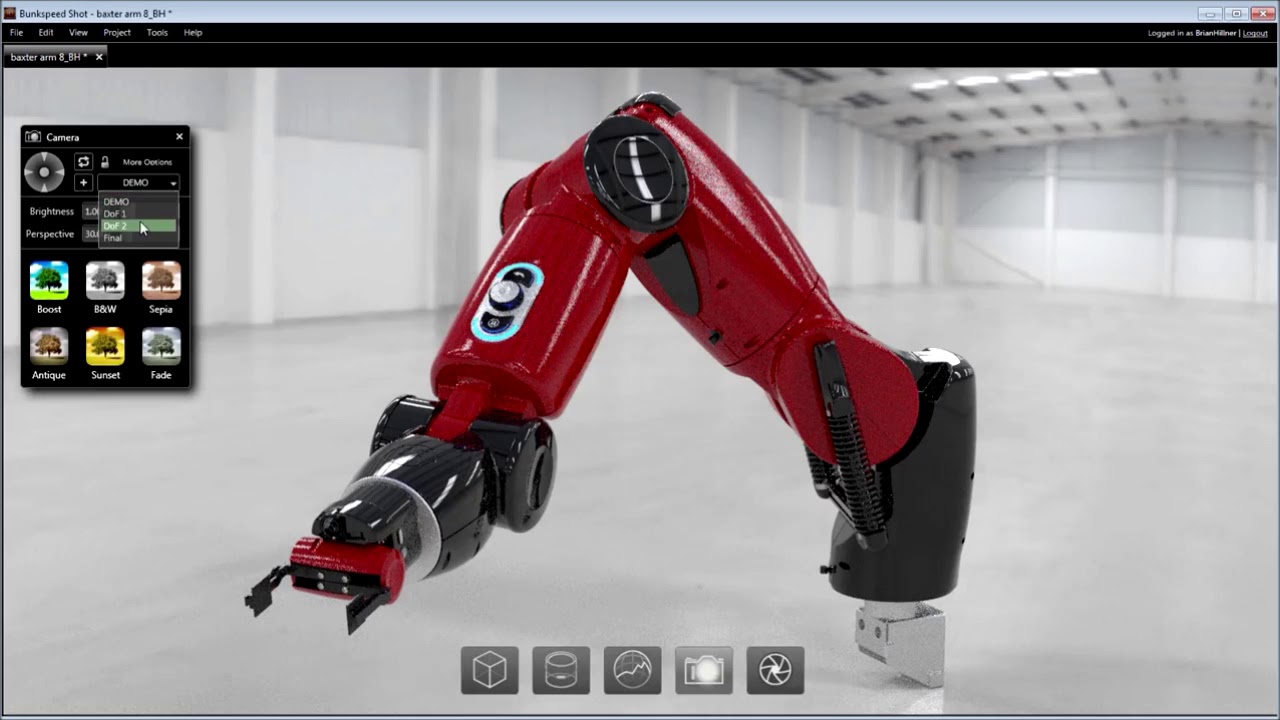
Task: Click the camera navigation dial
Action: click(44, 172)
